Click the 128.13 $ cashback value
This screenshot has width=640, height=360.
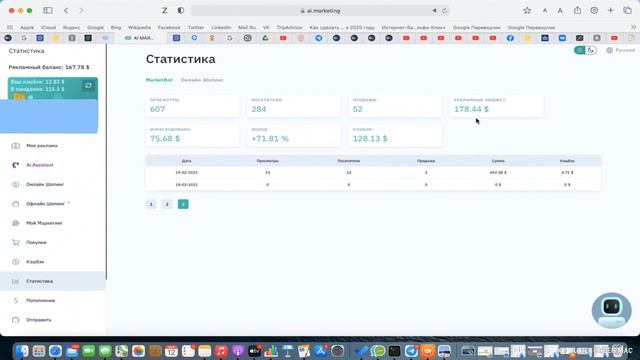(370, 138)
